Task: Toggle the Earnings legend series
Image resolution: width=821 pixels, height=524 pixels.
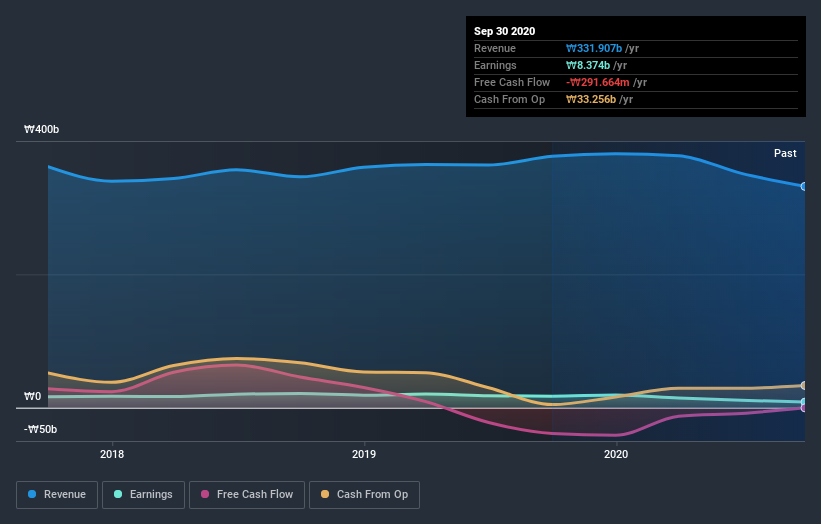Action: click(x=143, y=495)
